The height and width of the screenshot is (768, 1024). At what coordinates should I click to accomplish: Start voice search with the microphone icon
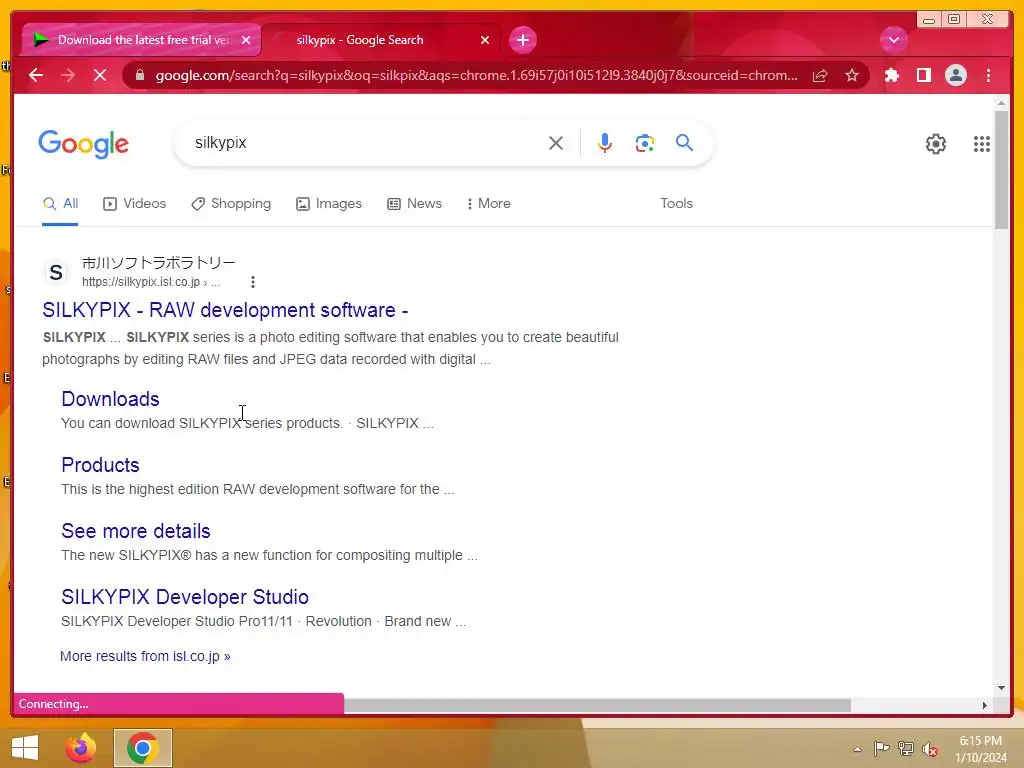point(605,143)
